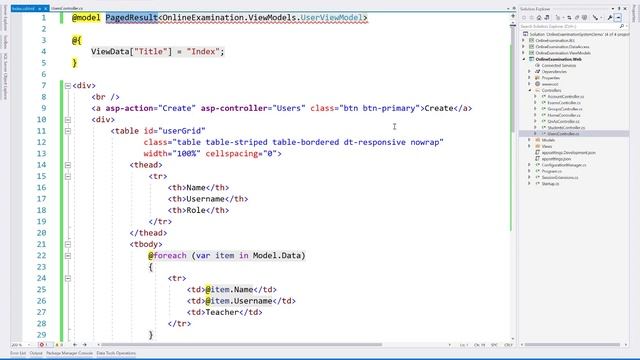Select appsettings.json in Solution Explorer
Viewport: 640px width, 360px height.
coord(556,159)
